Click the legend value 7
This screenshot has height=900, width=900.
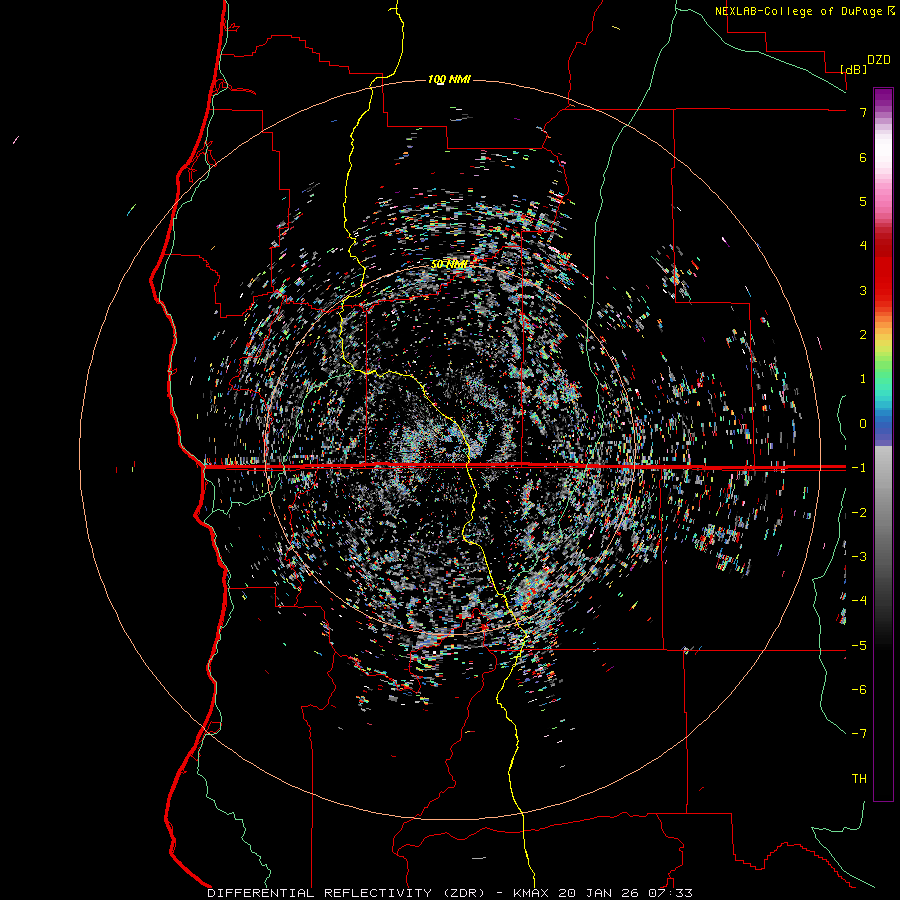[863, 112]
